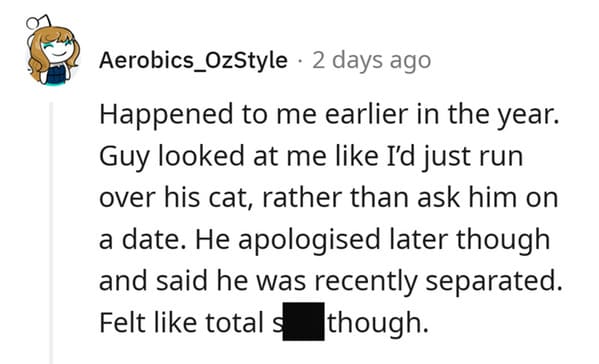Open the '2 days ago' timestamp permalink
Screen dimensions: 599x364
coord(371,61)
